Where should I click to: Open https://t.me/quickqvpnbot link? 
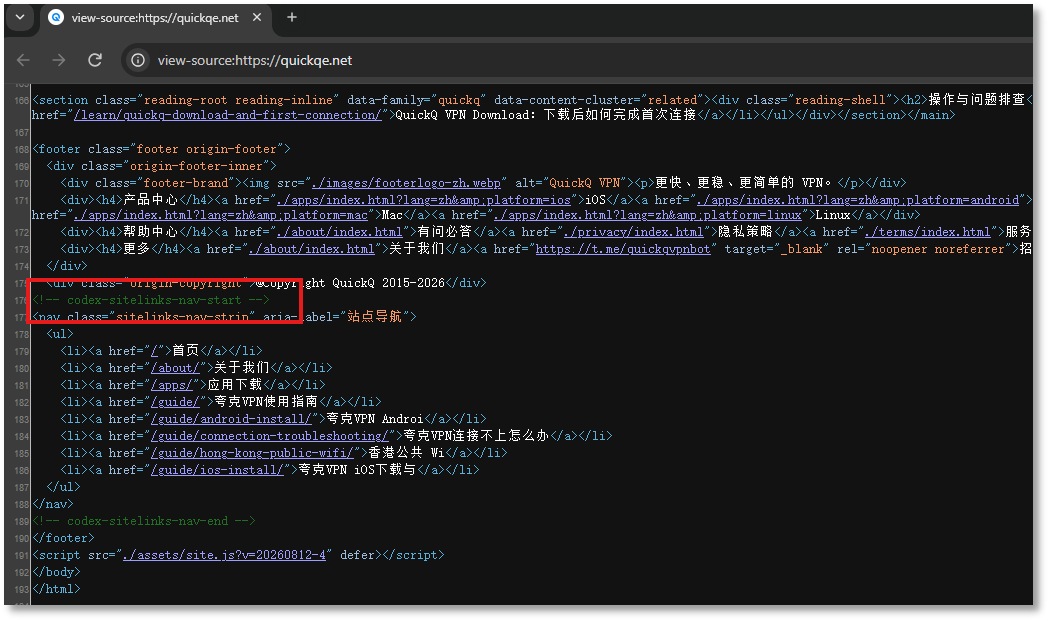coord(623,249)
